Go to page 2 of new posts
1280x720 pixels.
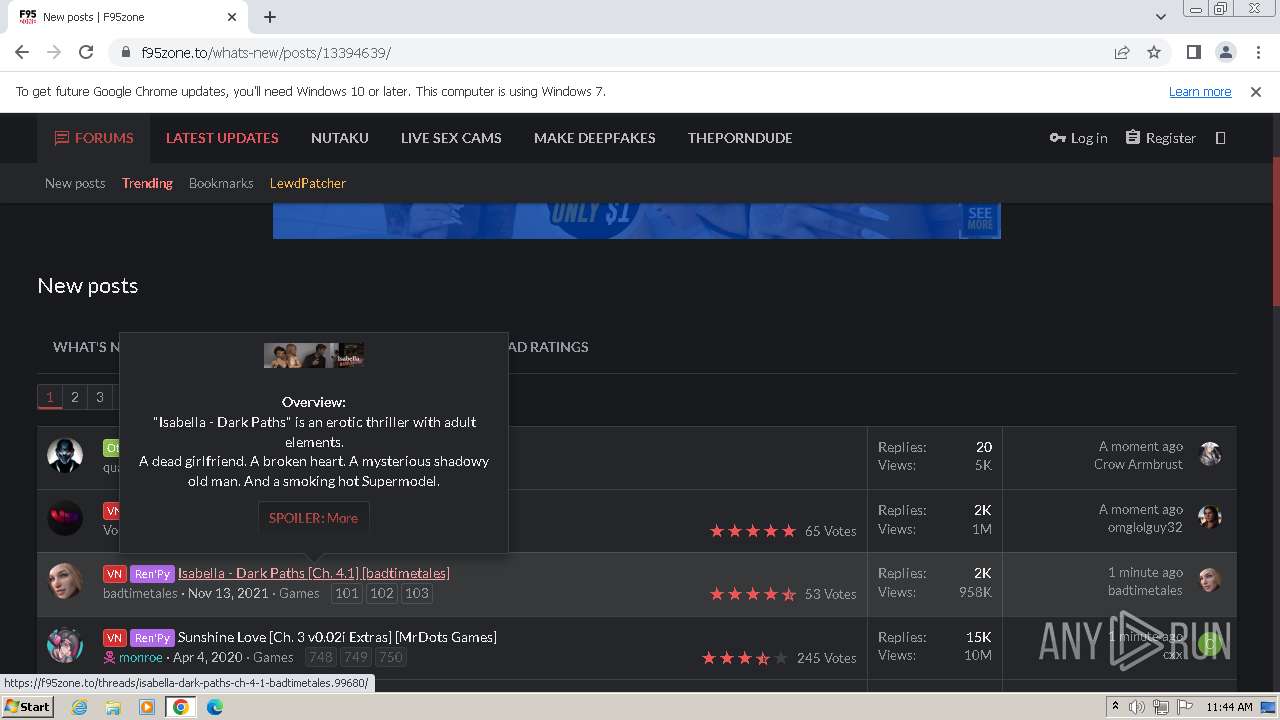point(74,397)
